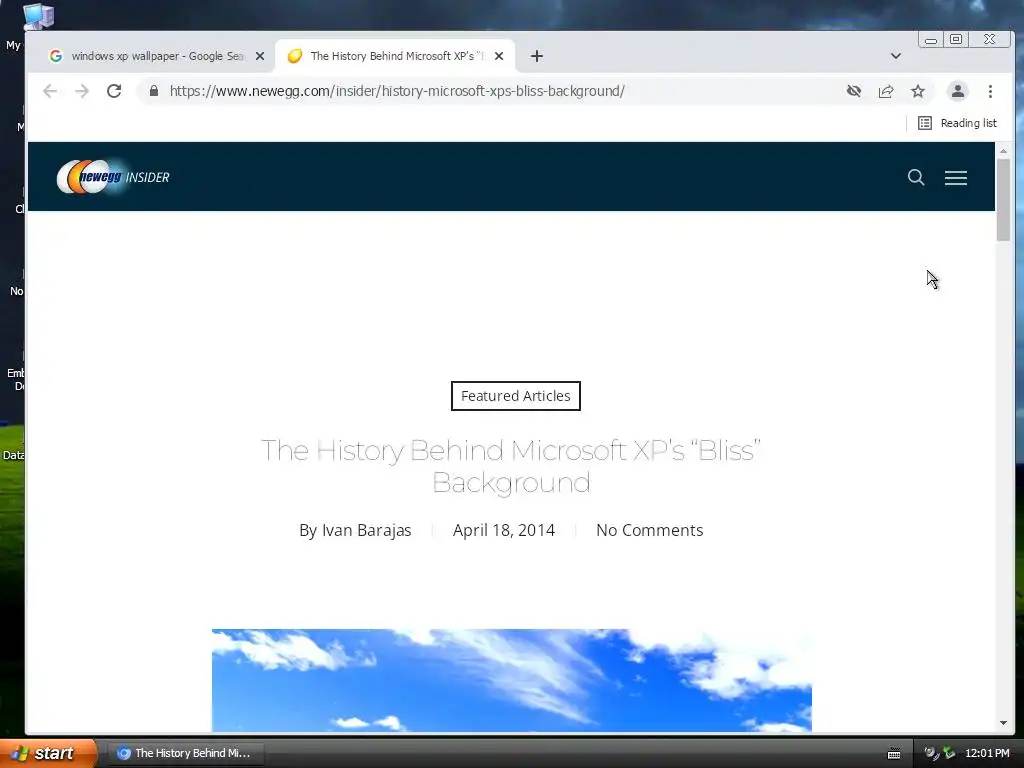This screenshot has width=1024, height=768.
Task: Restore down the Chrome window
Action: pos(955,40)
